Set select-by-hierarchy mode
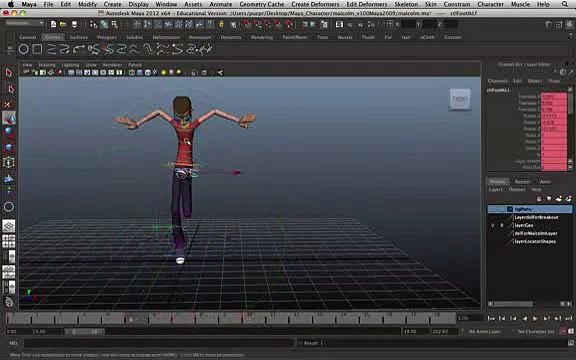 (94, 24)
